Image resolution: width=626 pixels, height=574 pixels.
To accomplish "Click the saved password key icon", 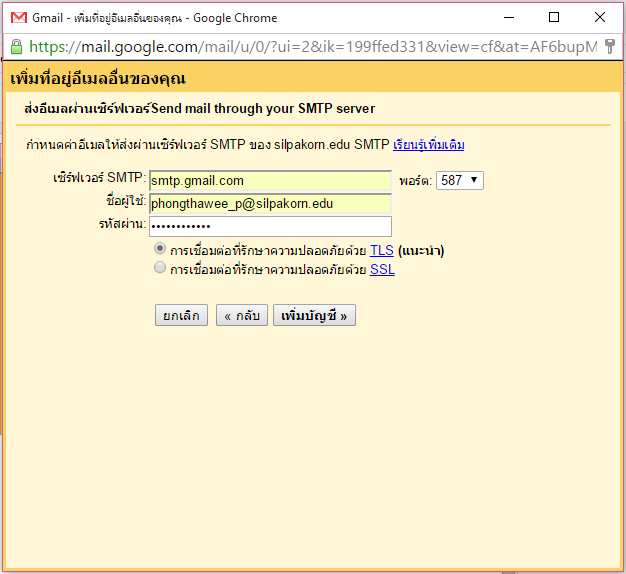I will [x=610, y=46].
